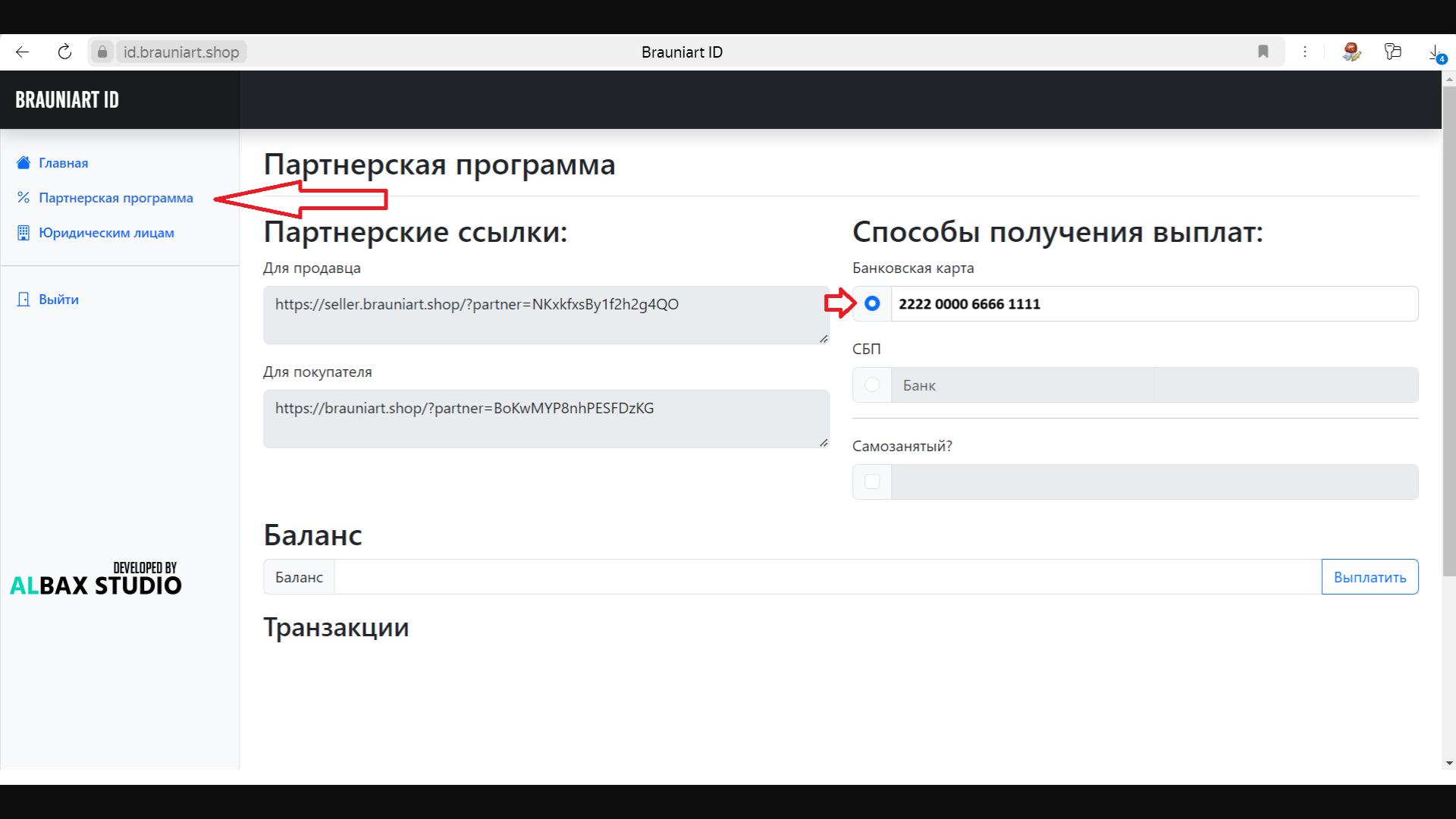Click the Способы получения выплат heading

1058,232
